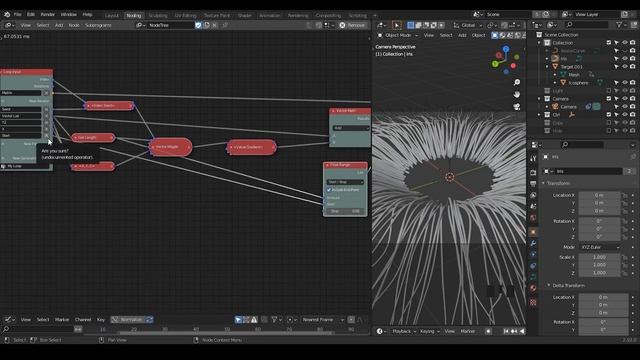This screenshot has width=640, height=360.
Task: Toggle Include End Point checkbox in node
Action: (329, 190)
